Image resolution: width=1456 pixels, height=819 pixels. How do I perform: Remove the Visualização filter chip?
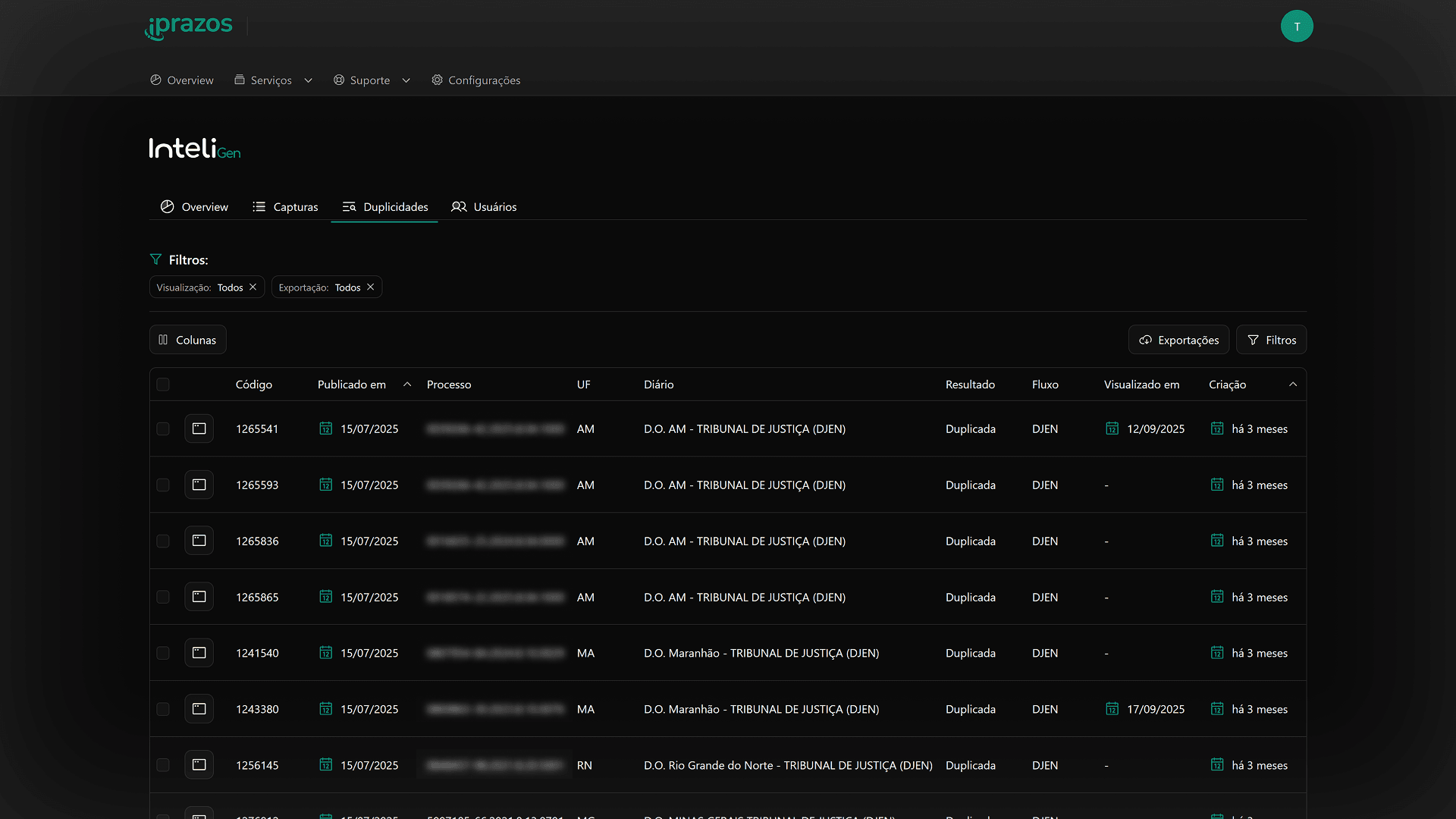(253, 287)
